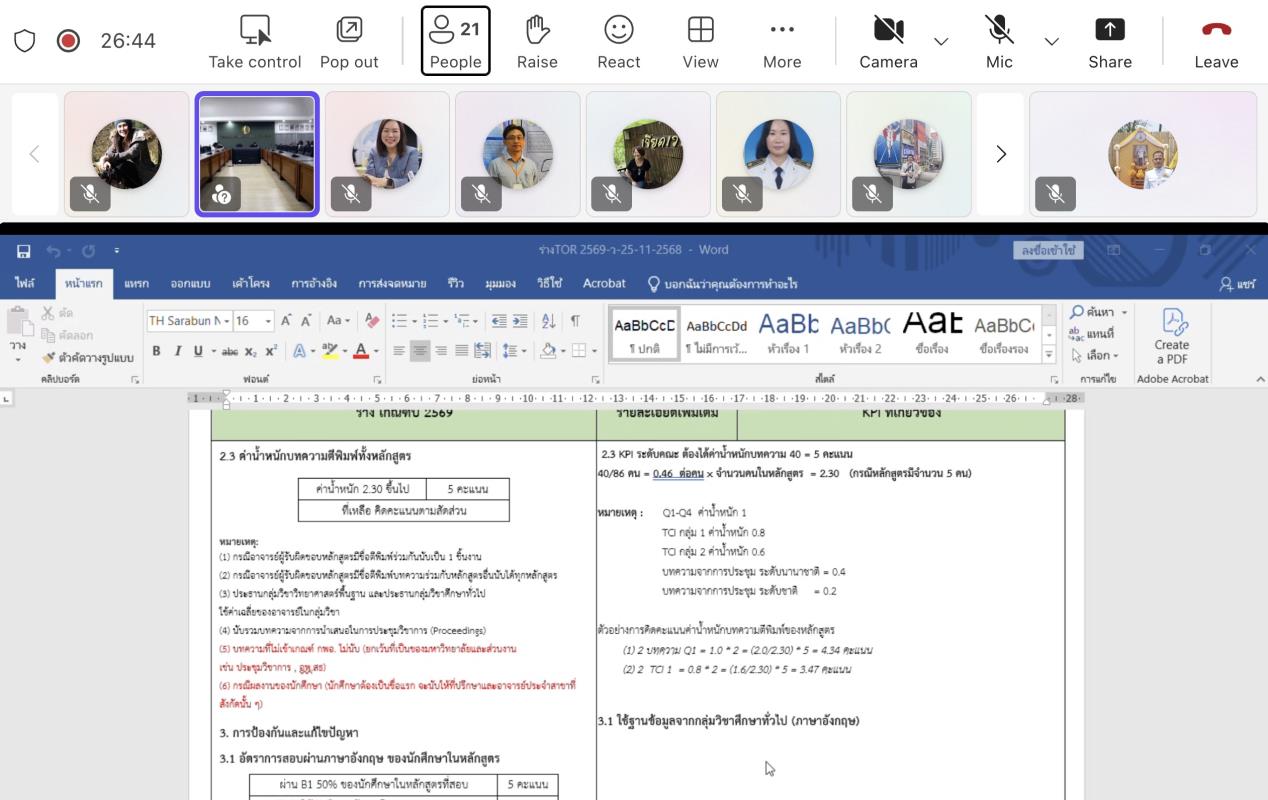Expand the Mic options dropdown arrow
Viewport: 1268px width, 800px height.
tap(1051, 42)
